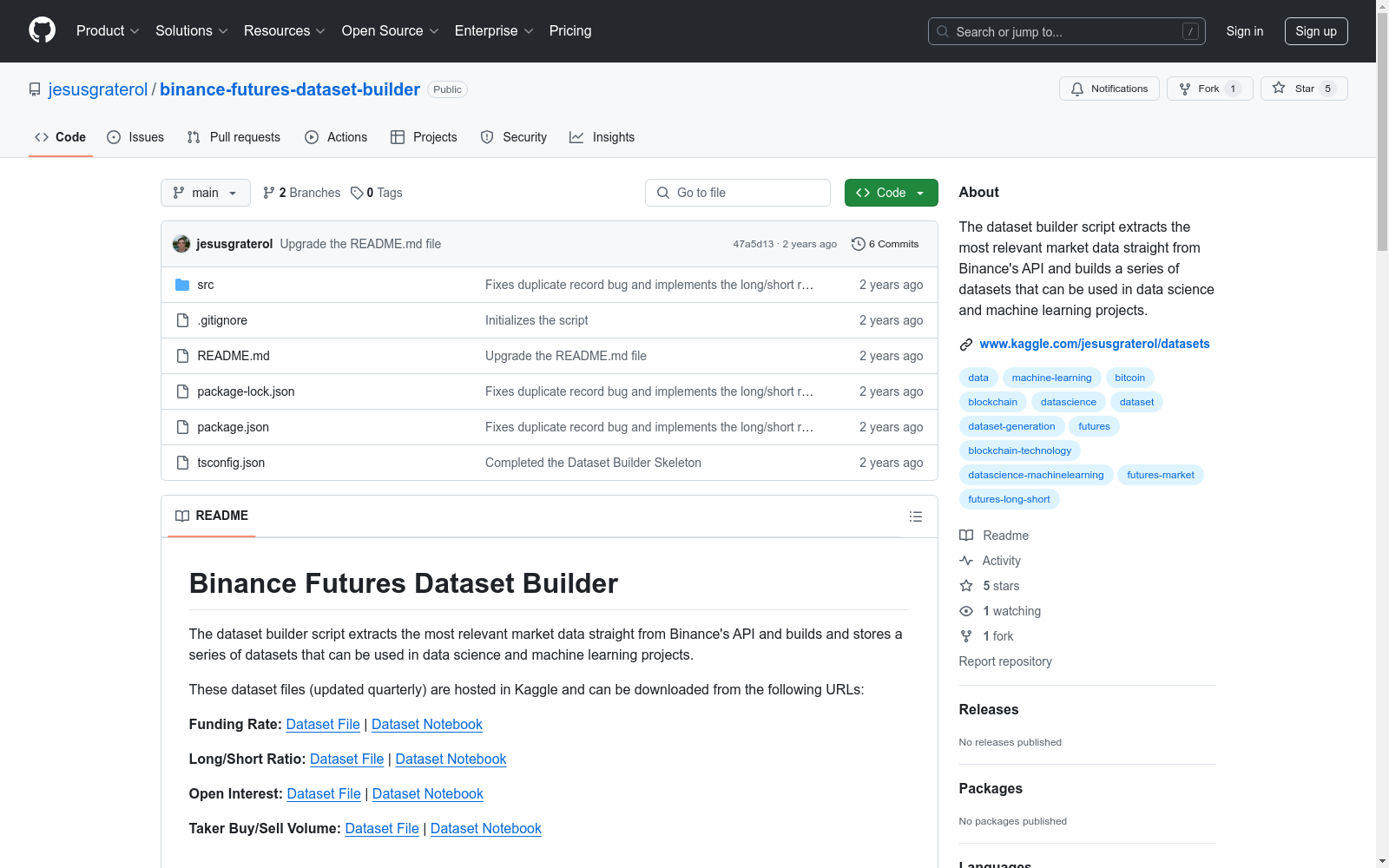The height and width of the screenshot is (868, 1389).
Task: Open the 6 Commits history link
Action: [885, 244]
